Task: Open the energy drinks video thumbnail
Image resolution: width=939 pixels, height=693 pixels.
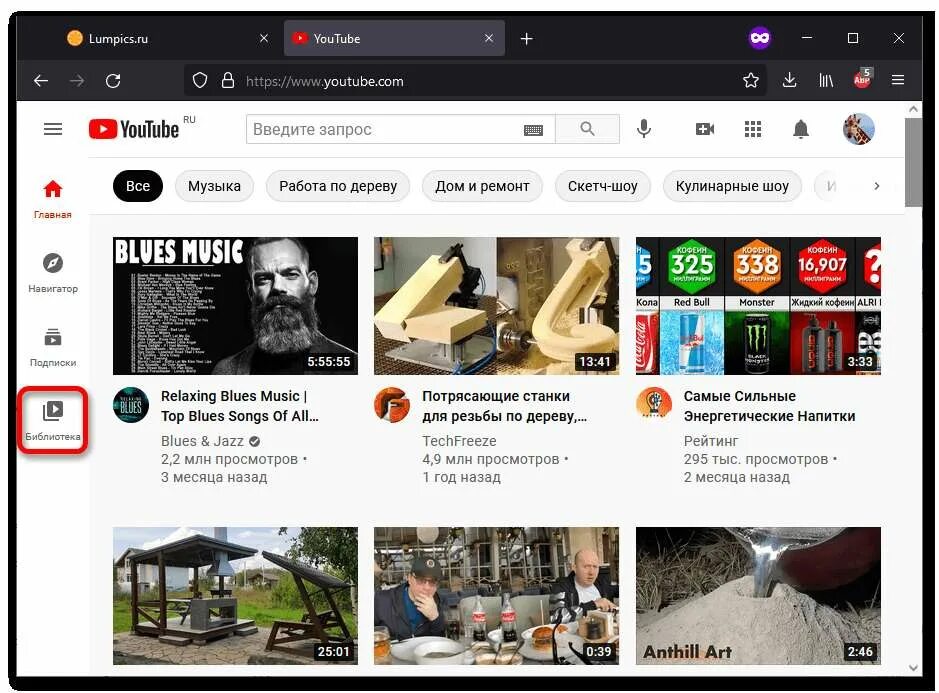Action: tap(758, 306)
